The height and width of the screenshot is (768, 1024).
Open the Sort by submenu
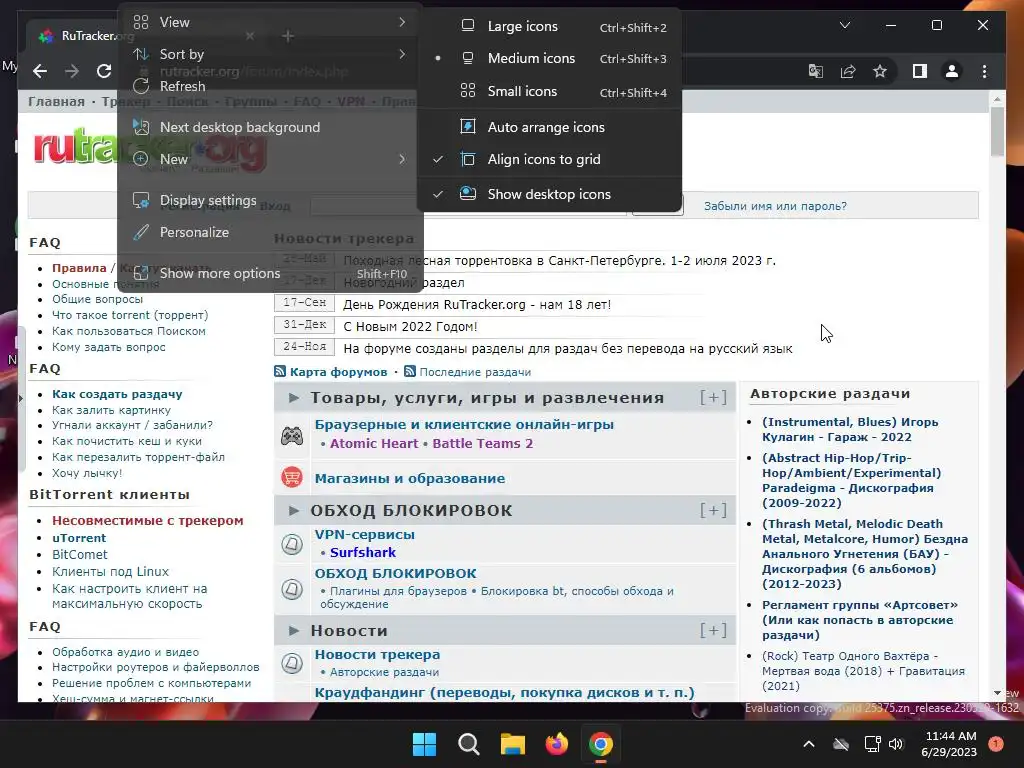[x=270, y=54]
